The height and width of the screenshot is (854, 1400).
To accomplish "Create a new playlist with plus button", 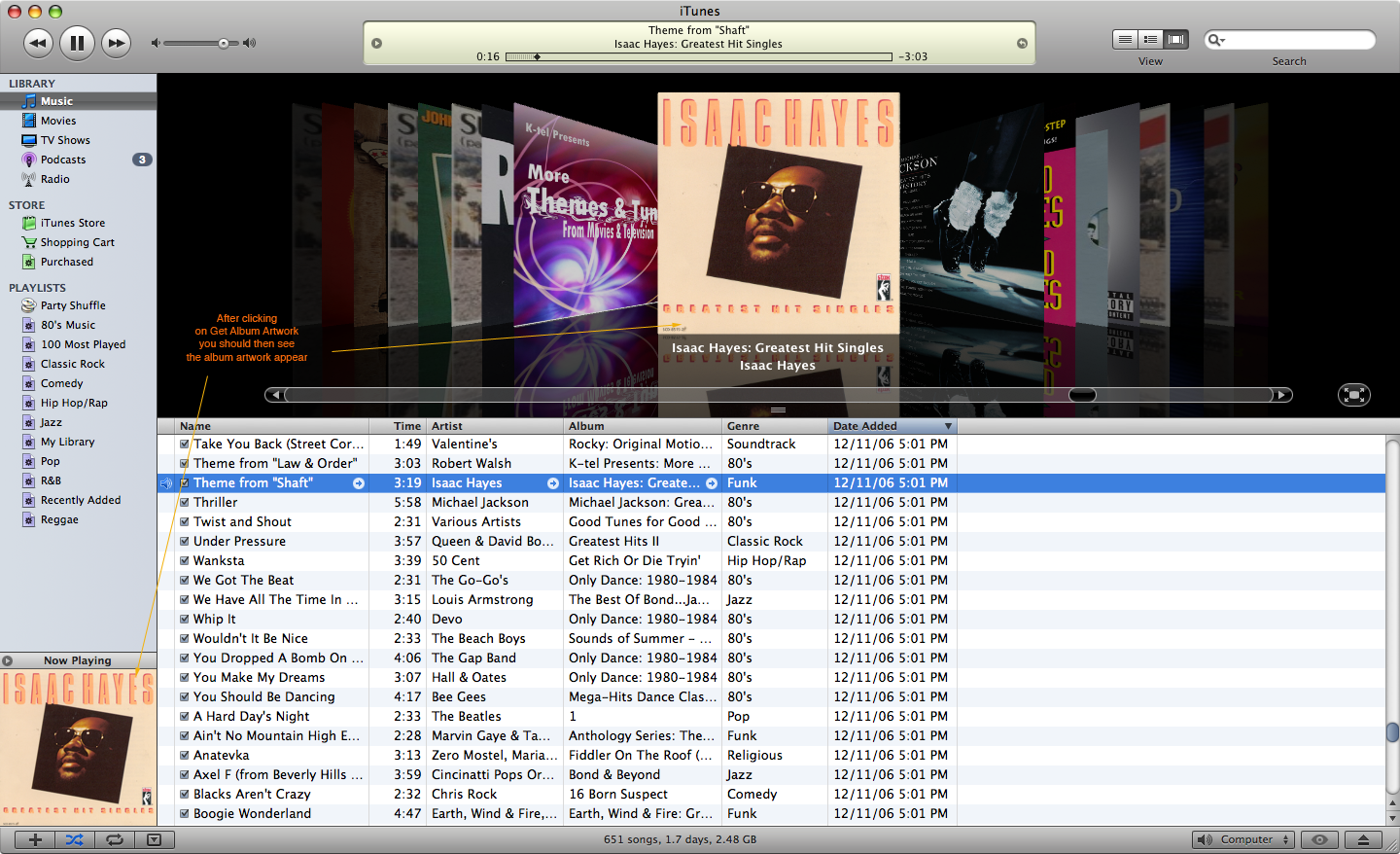I will pyautogui.click(x=35, y=839).
